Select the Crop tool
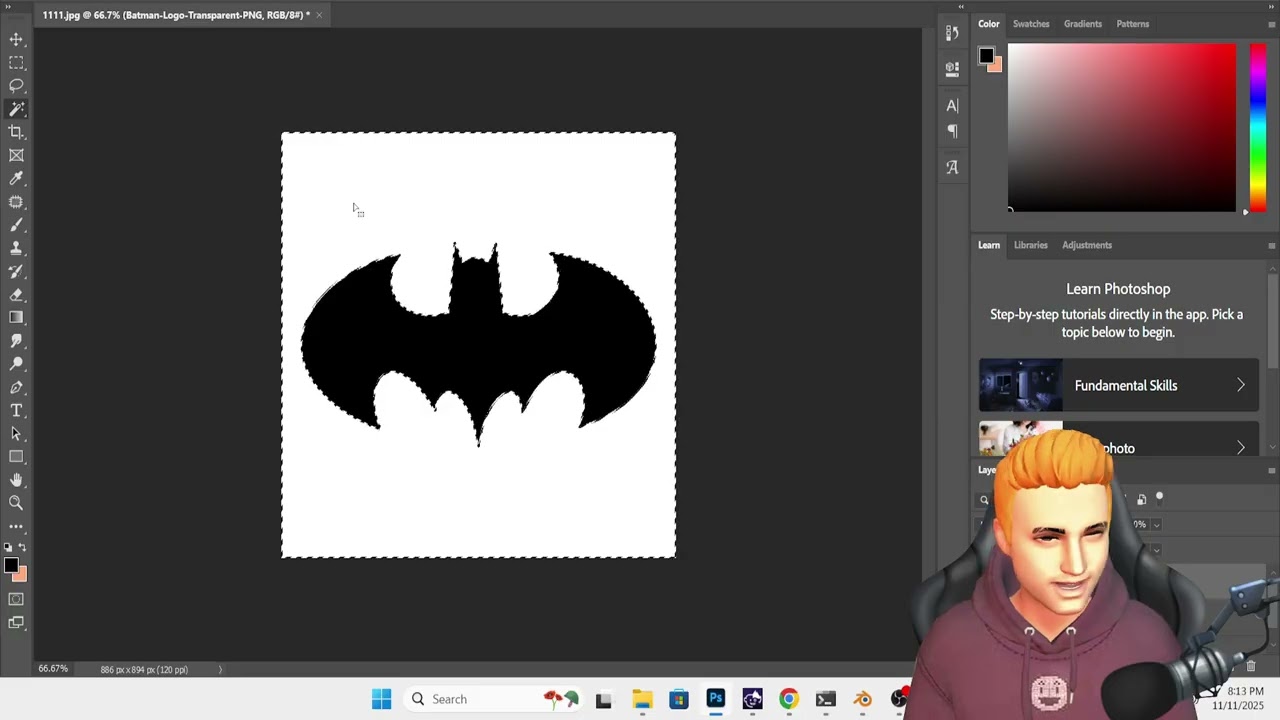The width and height of the screenshot is (1280, 720). pos(16,132)
